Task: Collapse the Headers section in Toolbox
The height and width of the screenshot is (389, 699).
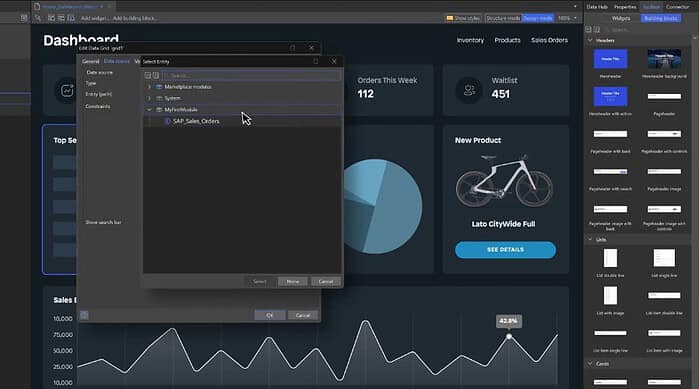Action: coord(590,41)
